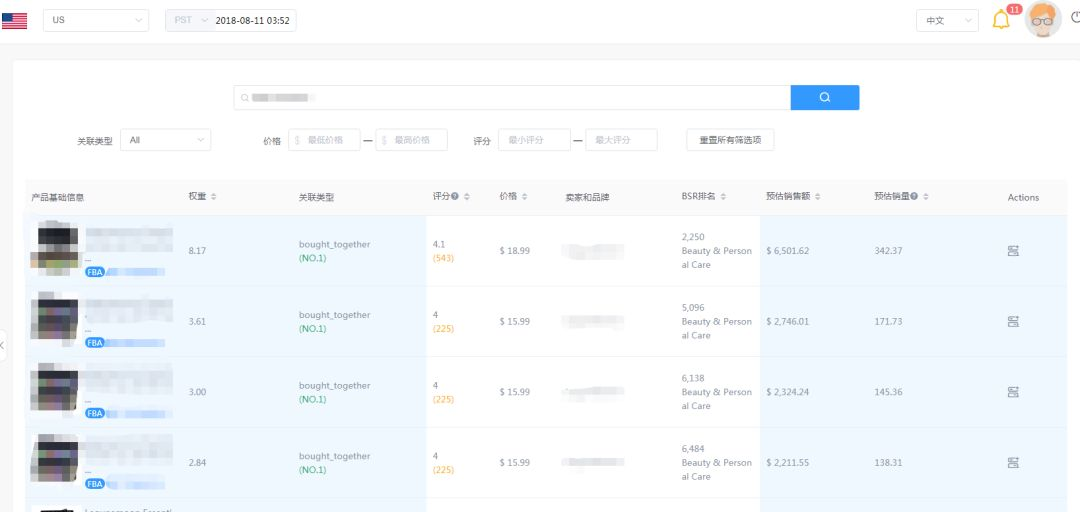Expand the 关联类型 All dropdown
The height and width of the screenshot is (512, 1080).
click(x=165, y=140)
